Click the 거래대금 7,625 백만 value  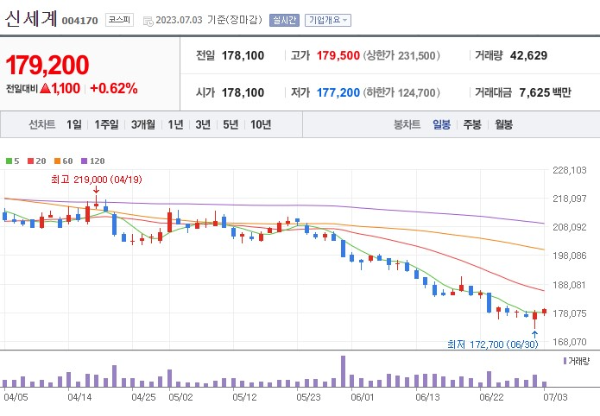545,93
